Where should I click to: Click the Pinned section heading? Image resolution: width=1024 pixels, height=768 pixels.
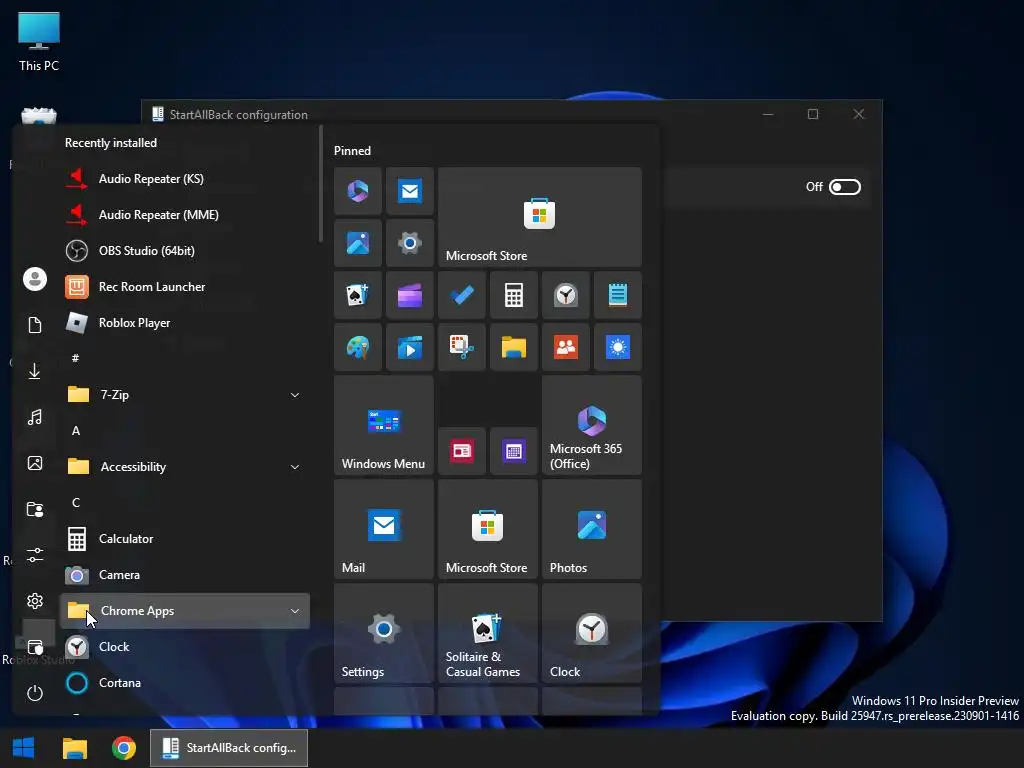tap(352, 151)
